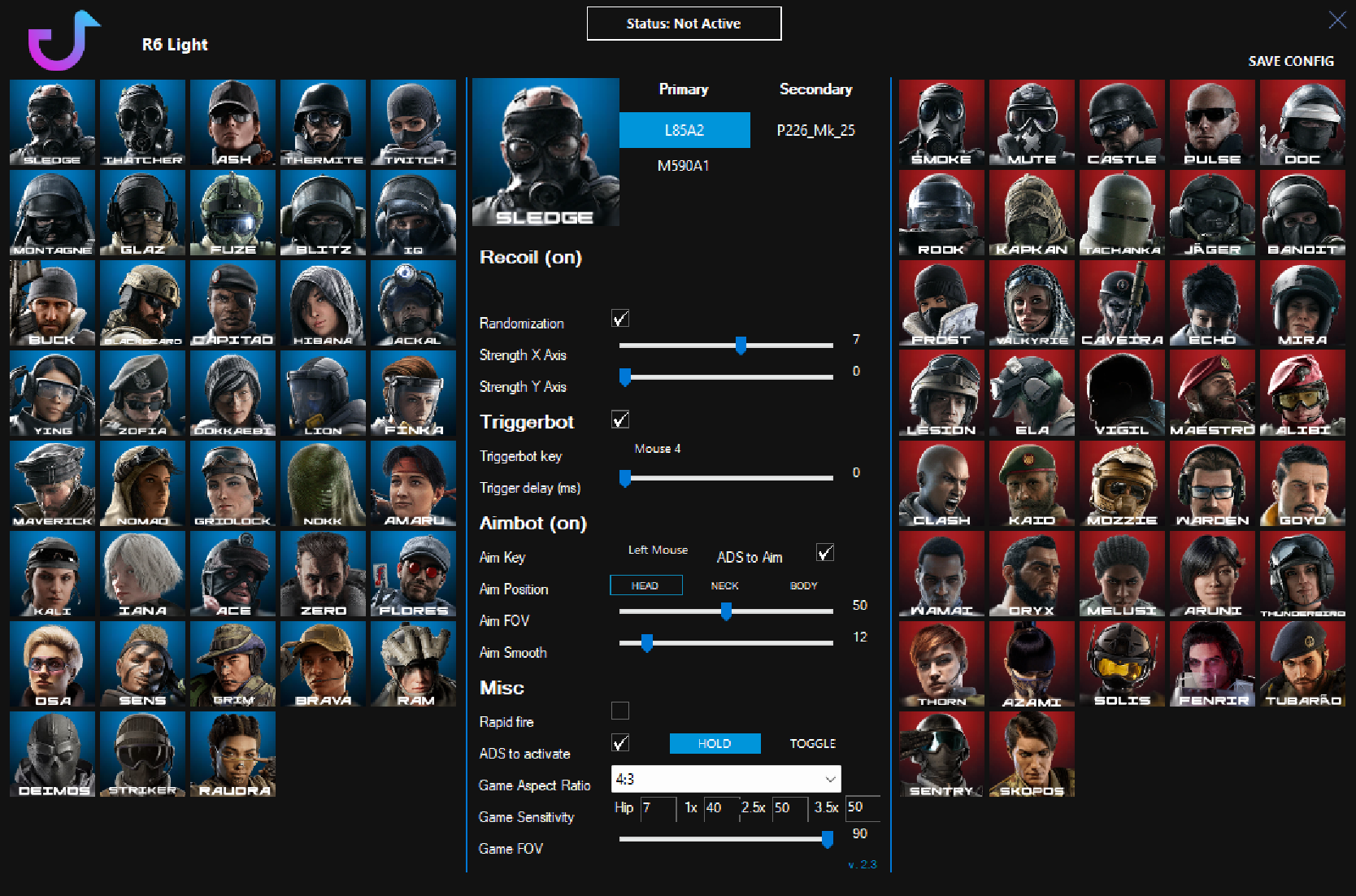Edit the 2.5x sensitivity field
Image resolution: width=1356 pixels, height=896 pixels.
[789, 808]
